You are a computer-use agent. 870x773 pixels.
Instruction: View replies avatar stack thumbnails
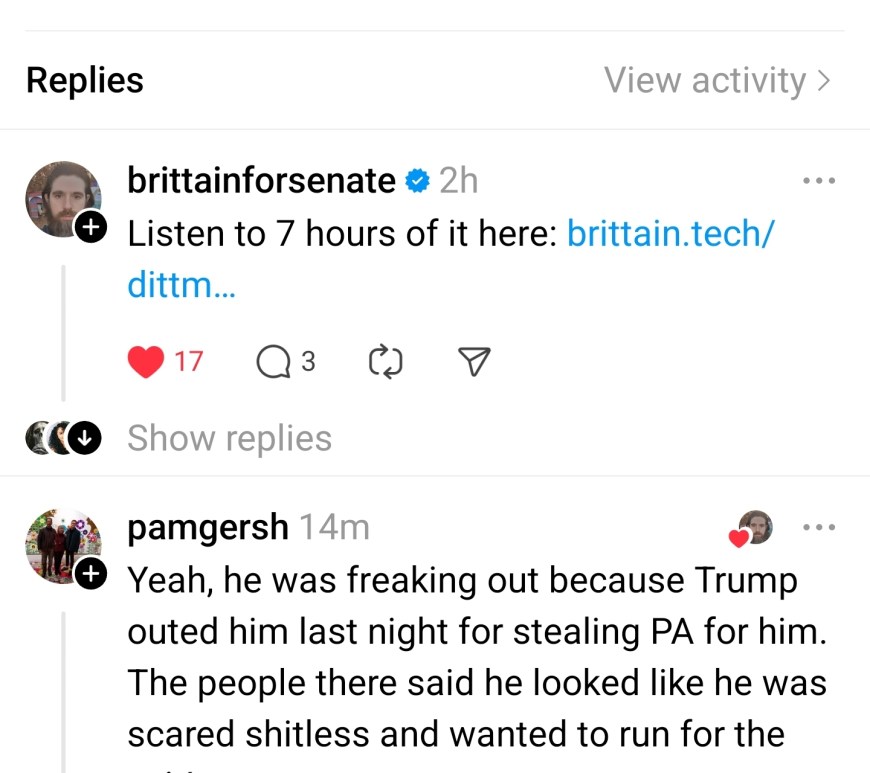point(45,437)
